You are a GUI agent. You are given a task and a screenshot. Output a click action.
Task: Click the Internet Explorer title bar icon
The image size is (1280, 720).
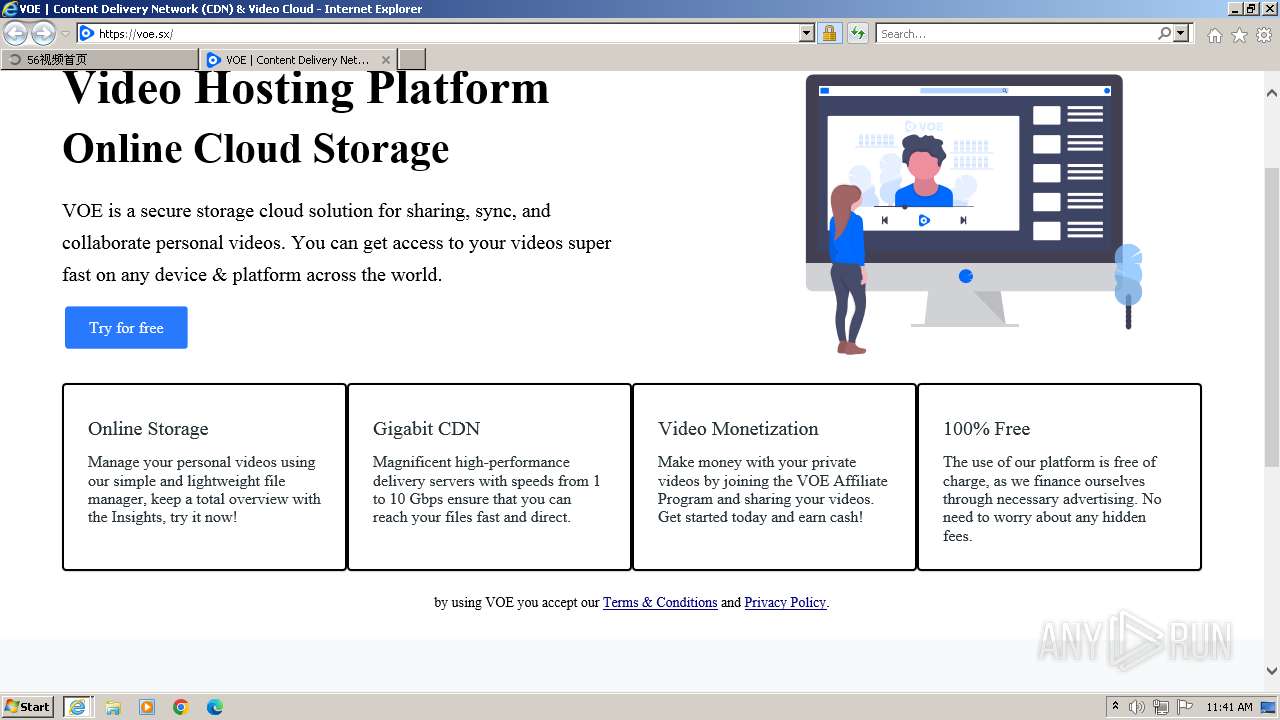tap(10, 9)
